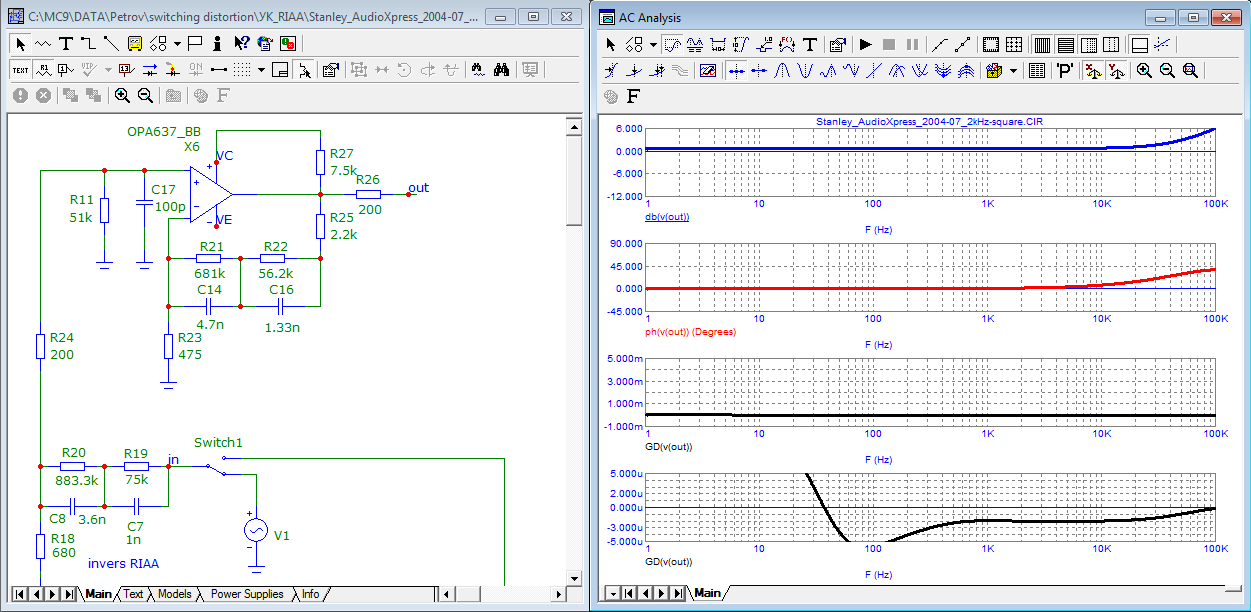Open Properties icon in AC Analysis toolbar
This screenshot has height=612, width=1251.
[x=838, y=44]
